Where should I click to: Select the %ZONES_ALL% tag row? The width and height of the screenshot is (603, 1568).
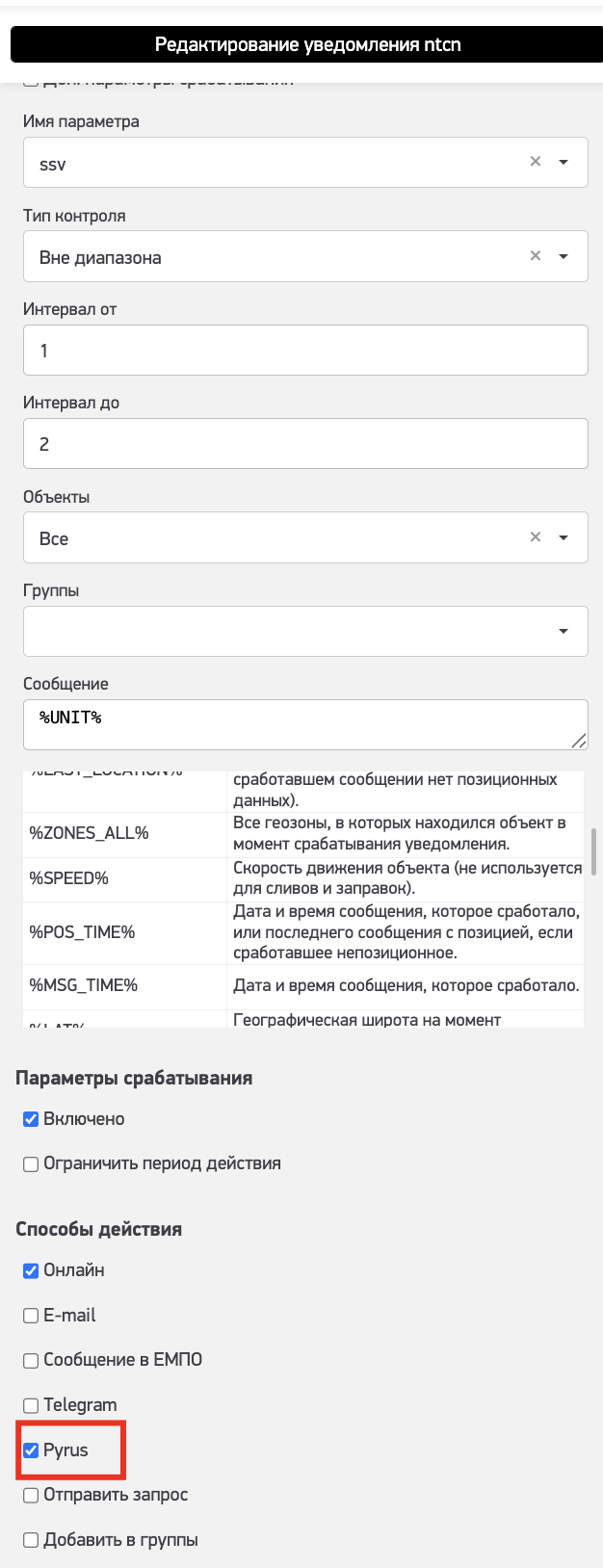pos(90,834)
